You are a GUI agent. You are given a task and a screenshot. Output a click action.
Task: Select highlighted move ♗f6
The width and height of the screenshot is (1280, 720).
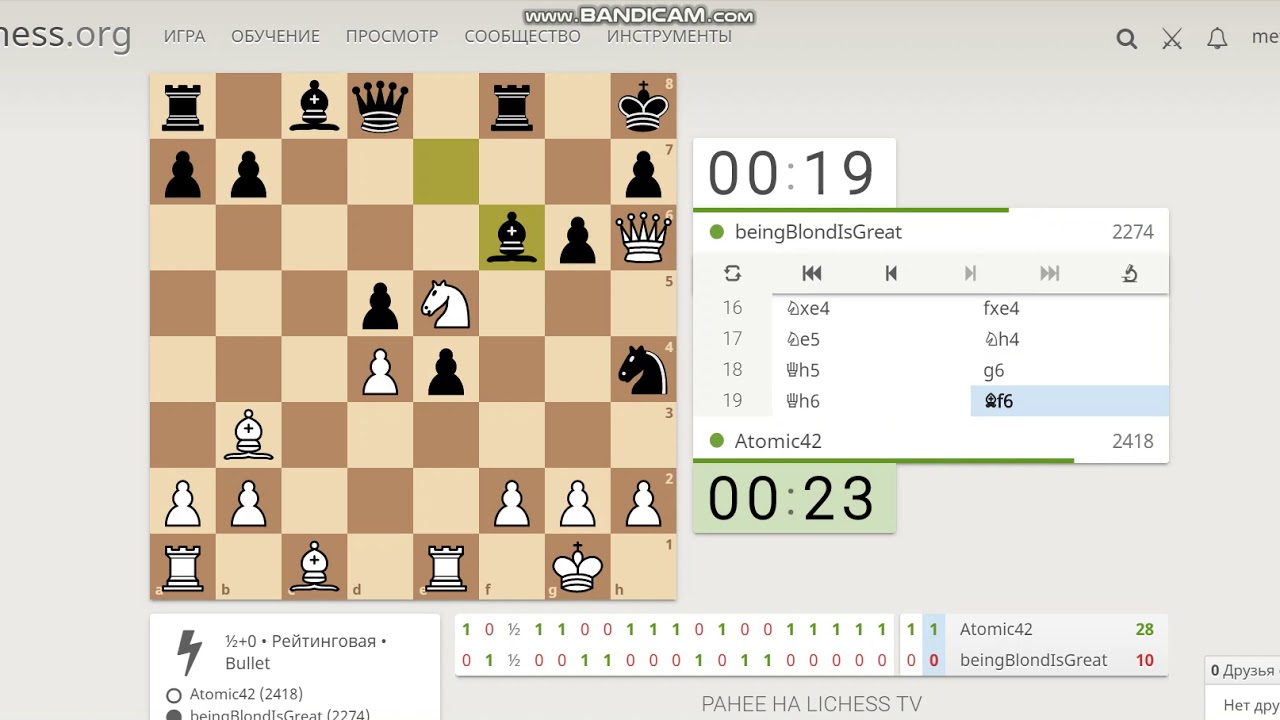[x=1069, y=401]
